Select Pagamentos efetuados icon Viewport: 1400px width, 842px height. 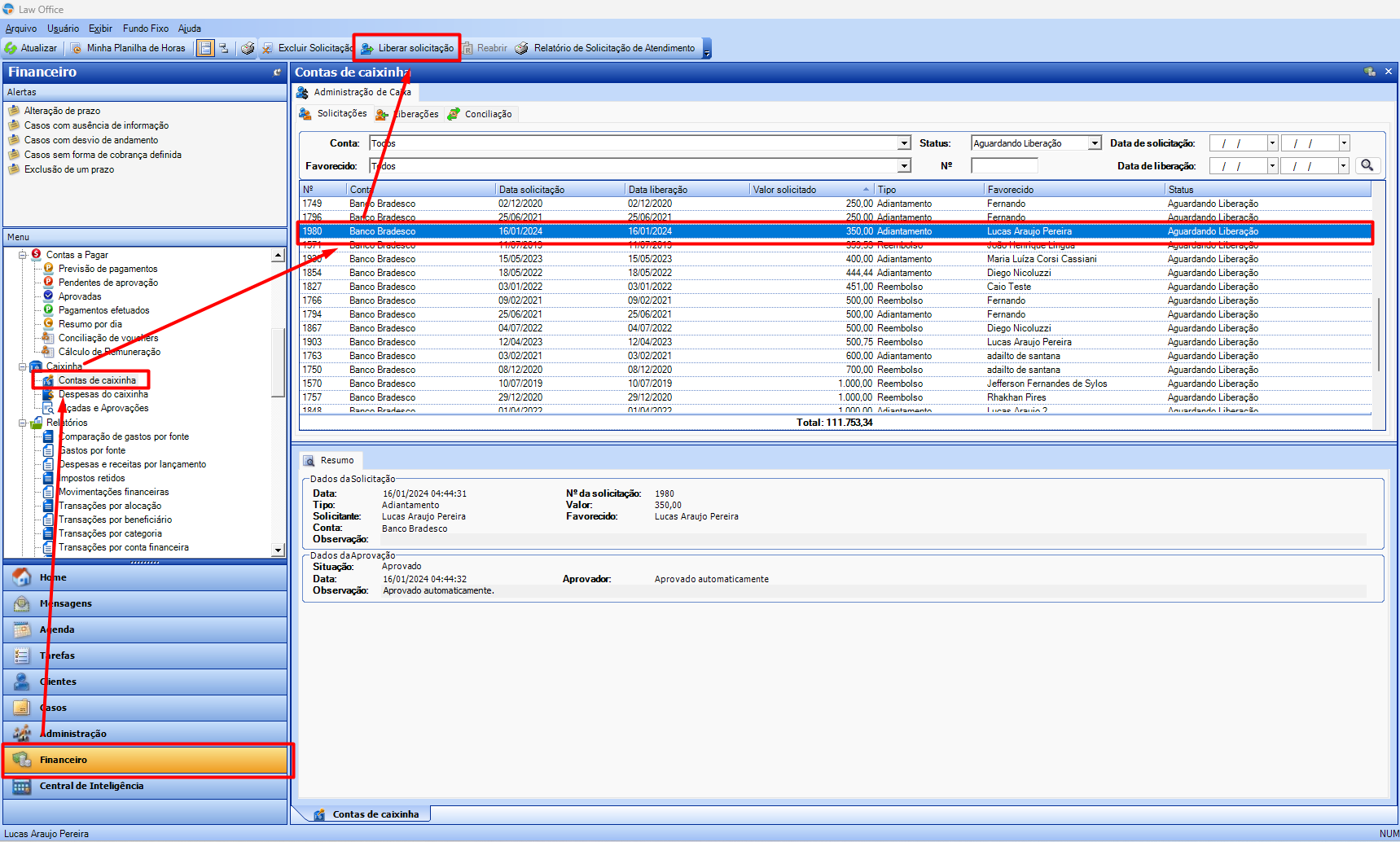coord(48,310)
